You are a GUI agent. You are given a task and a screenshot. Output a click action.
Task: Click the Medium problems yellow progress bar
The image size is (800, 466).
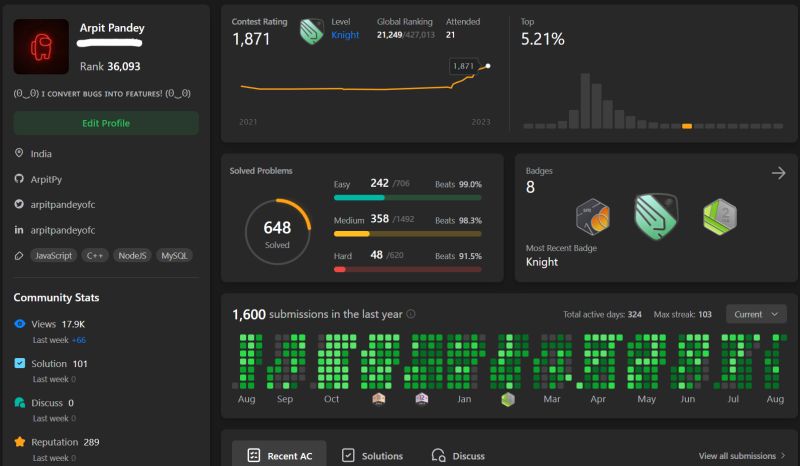[408, 234]
